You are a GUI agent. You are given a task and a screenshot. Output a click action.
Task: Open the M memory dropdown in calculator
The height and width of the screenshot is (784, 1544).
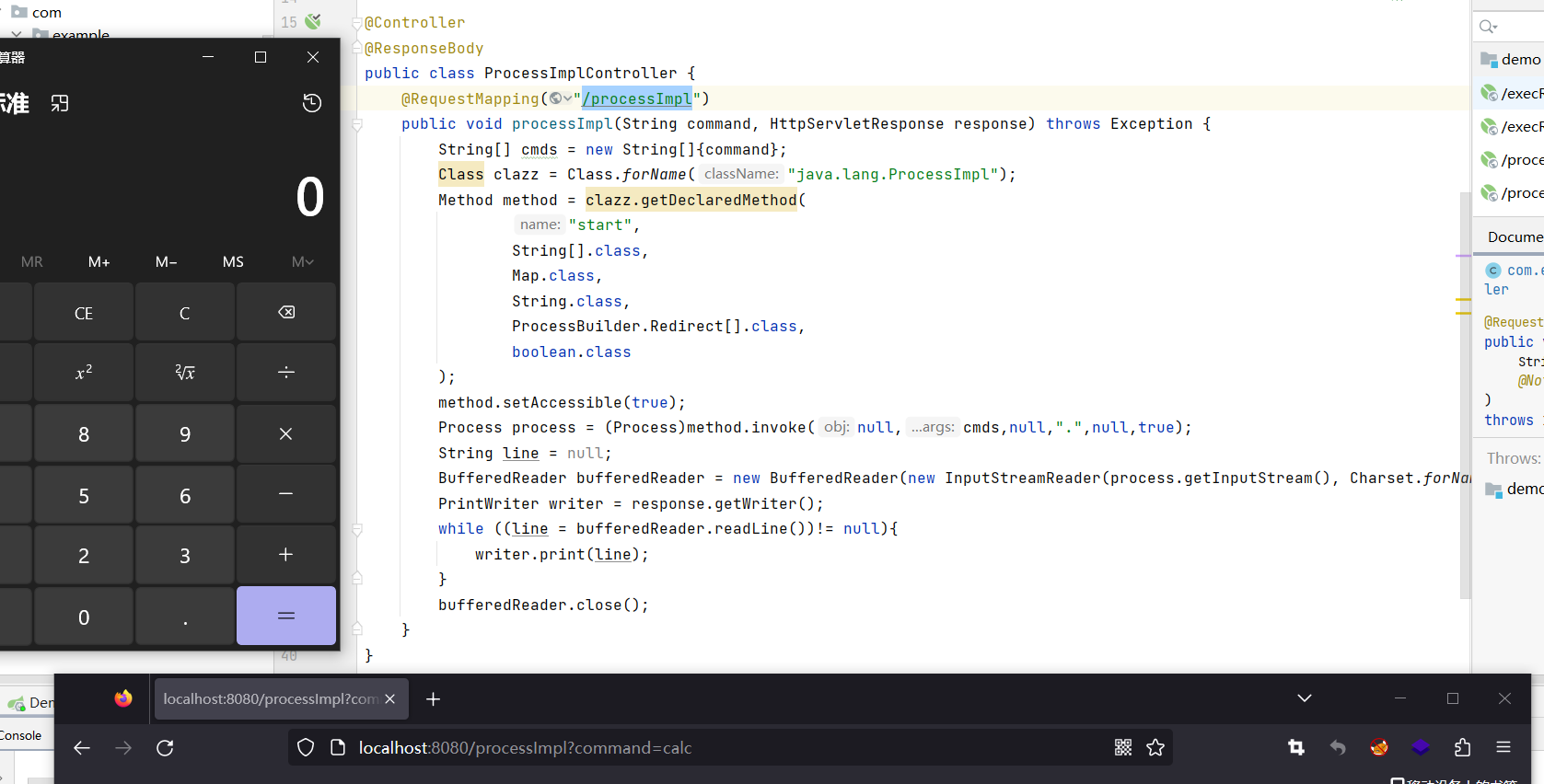(303, 262)
